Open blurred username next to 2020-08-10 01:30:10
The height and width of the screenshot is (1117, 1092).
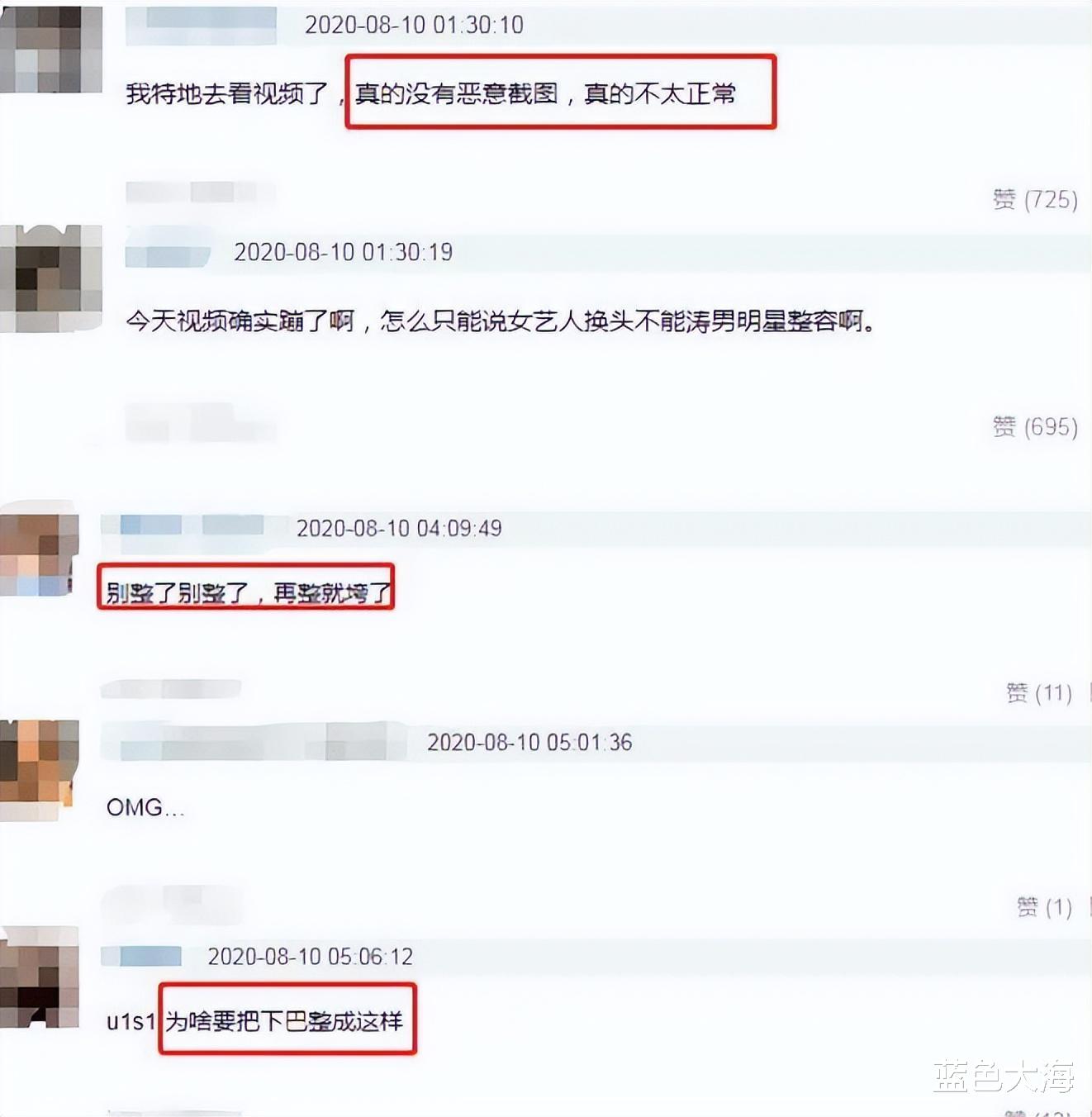click(201, 25)
